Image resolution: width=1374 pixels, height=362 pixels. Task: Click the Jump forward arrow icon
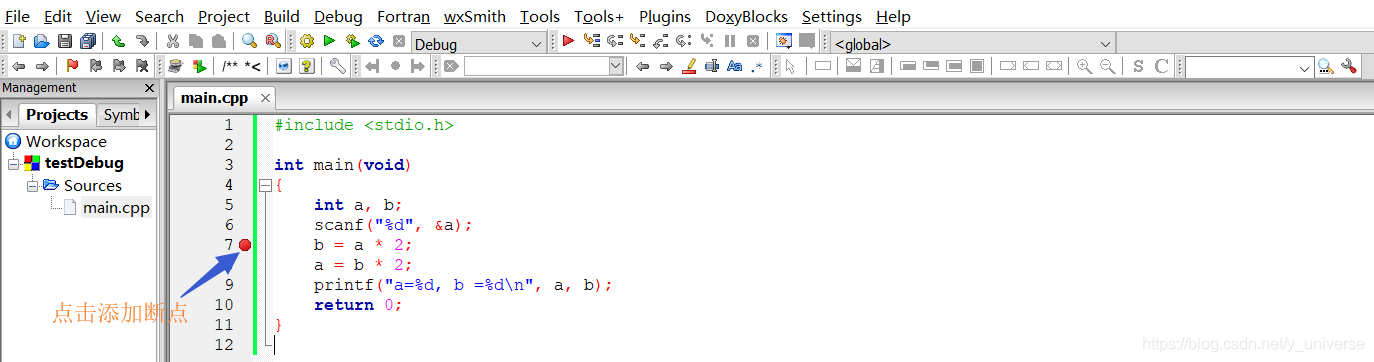41,66
